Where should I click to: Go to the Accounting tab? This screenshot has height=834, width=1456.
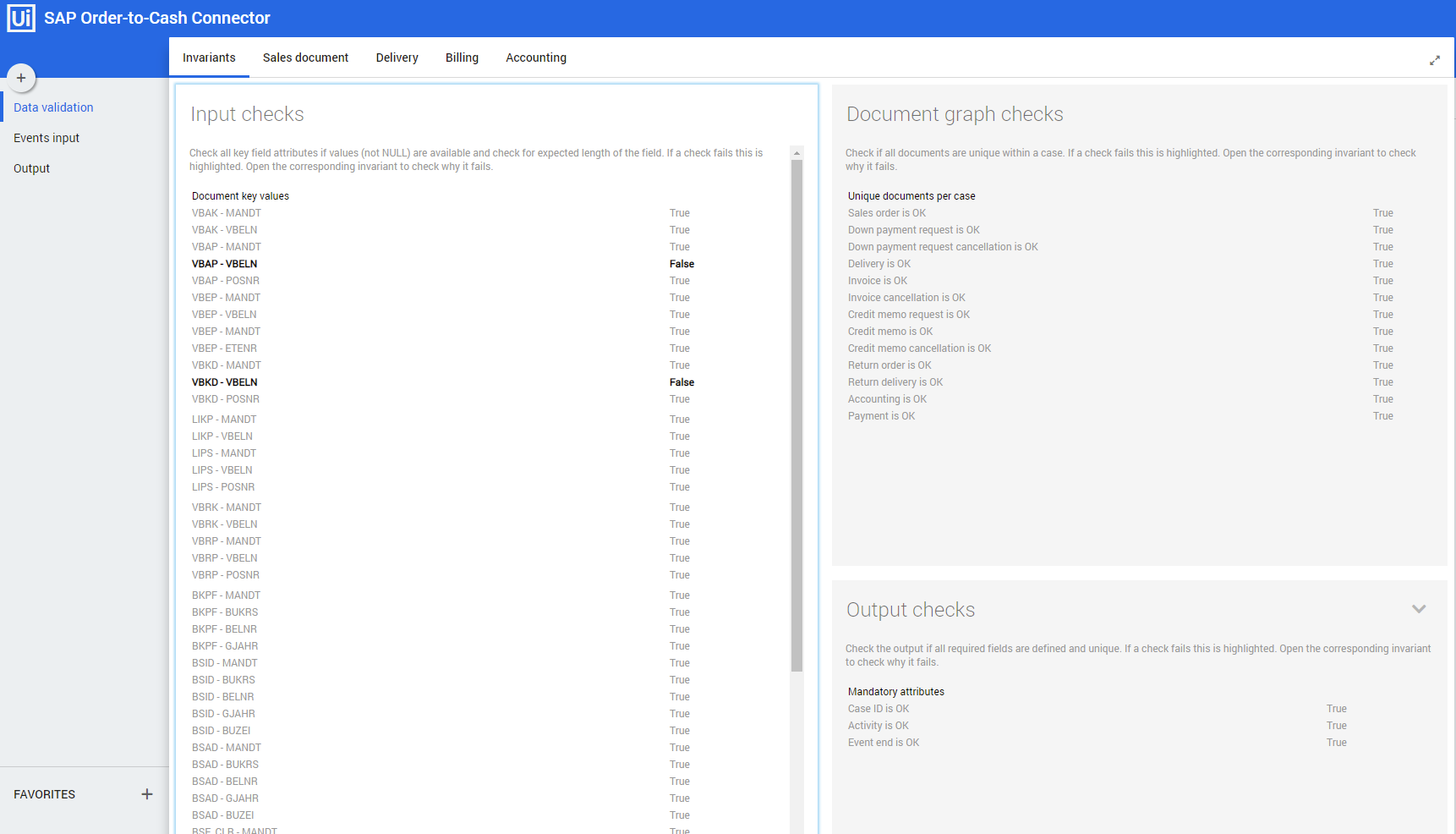(x=536, y=58)
